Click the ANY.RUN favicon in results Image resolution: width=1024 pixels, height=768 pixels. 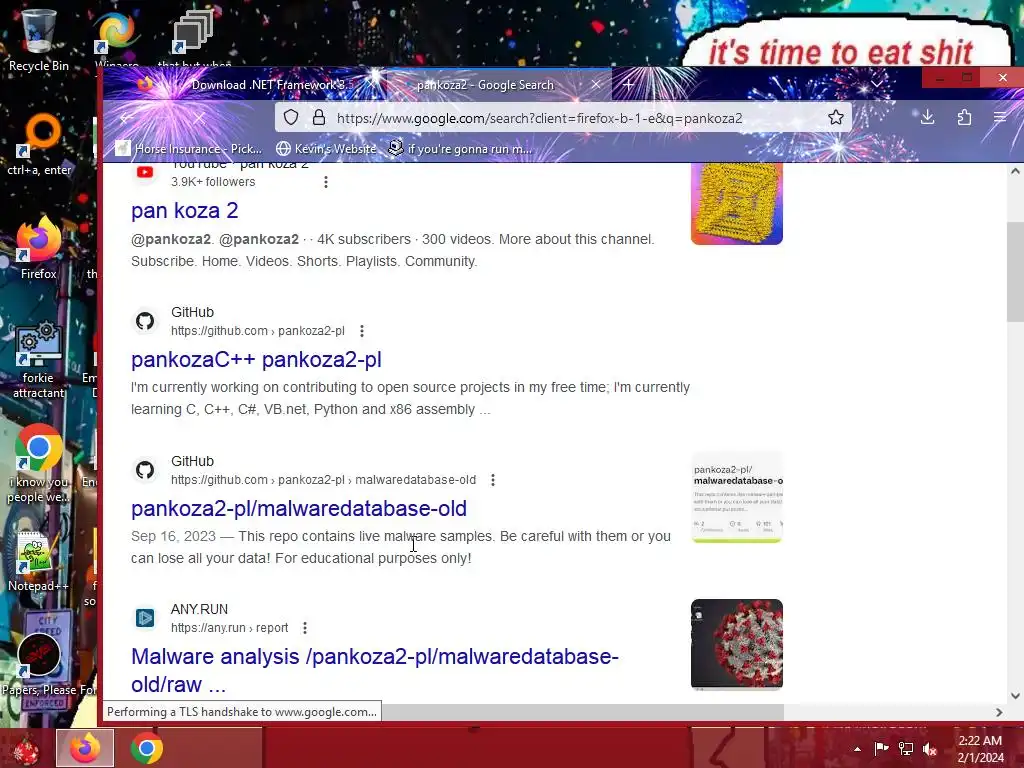(x=145, y=618)
